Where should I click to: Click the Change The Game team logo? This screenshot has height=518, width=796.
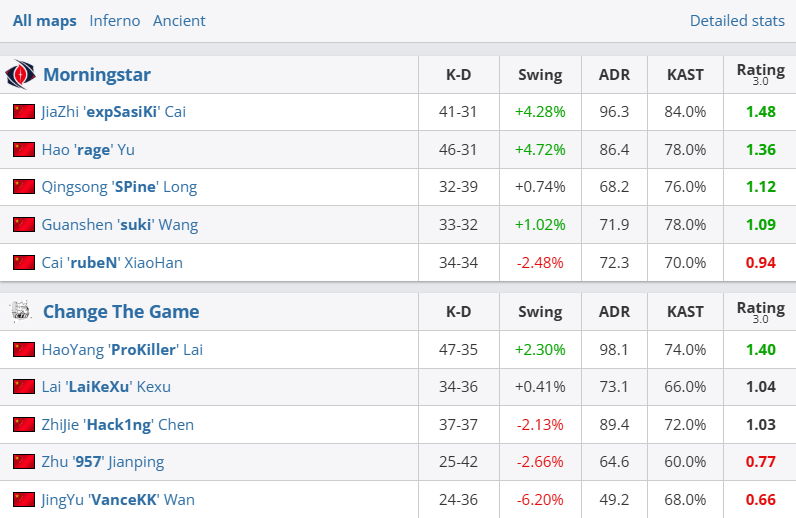coord(20,312)
